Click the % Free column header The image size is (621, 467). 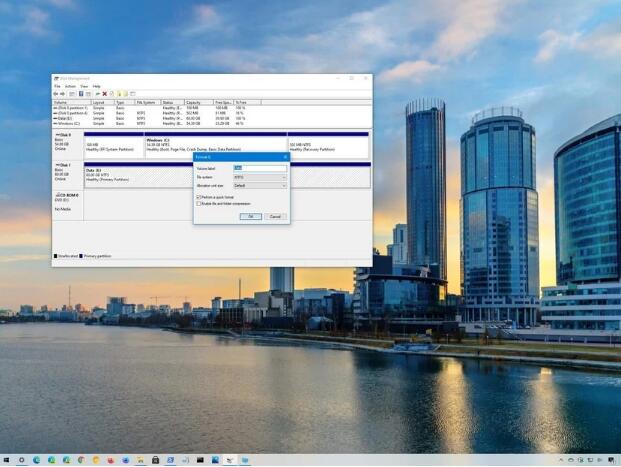248,103
